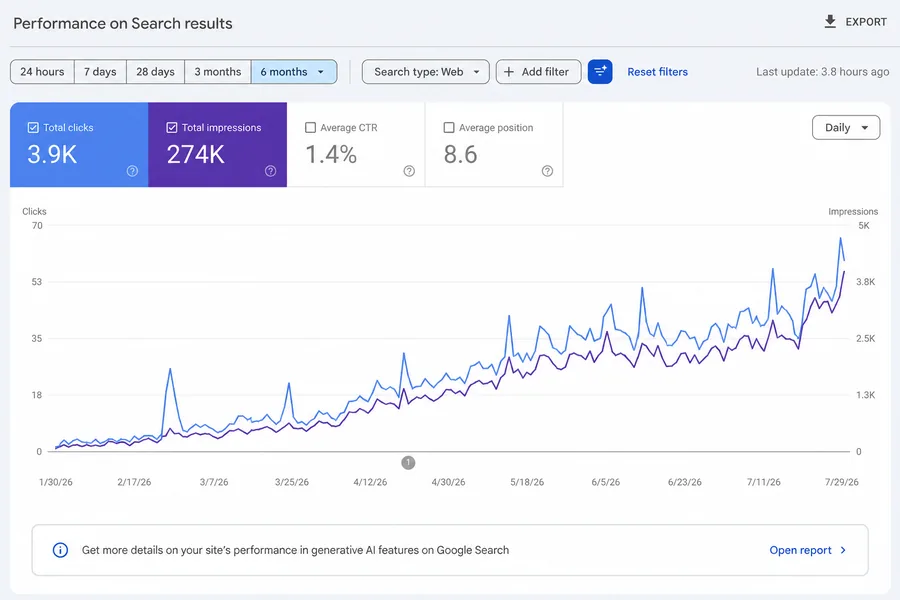This screenshot has width=900, height=600.
Task: Expand the Daily granularity dropdown
Action: pos(846,127)
